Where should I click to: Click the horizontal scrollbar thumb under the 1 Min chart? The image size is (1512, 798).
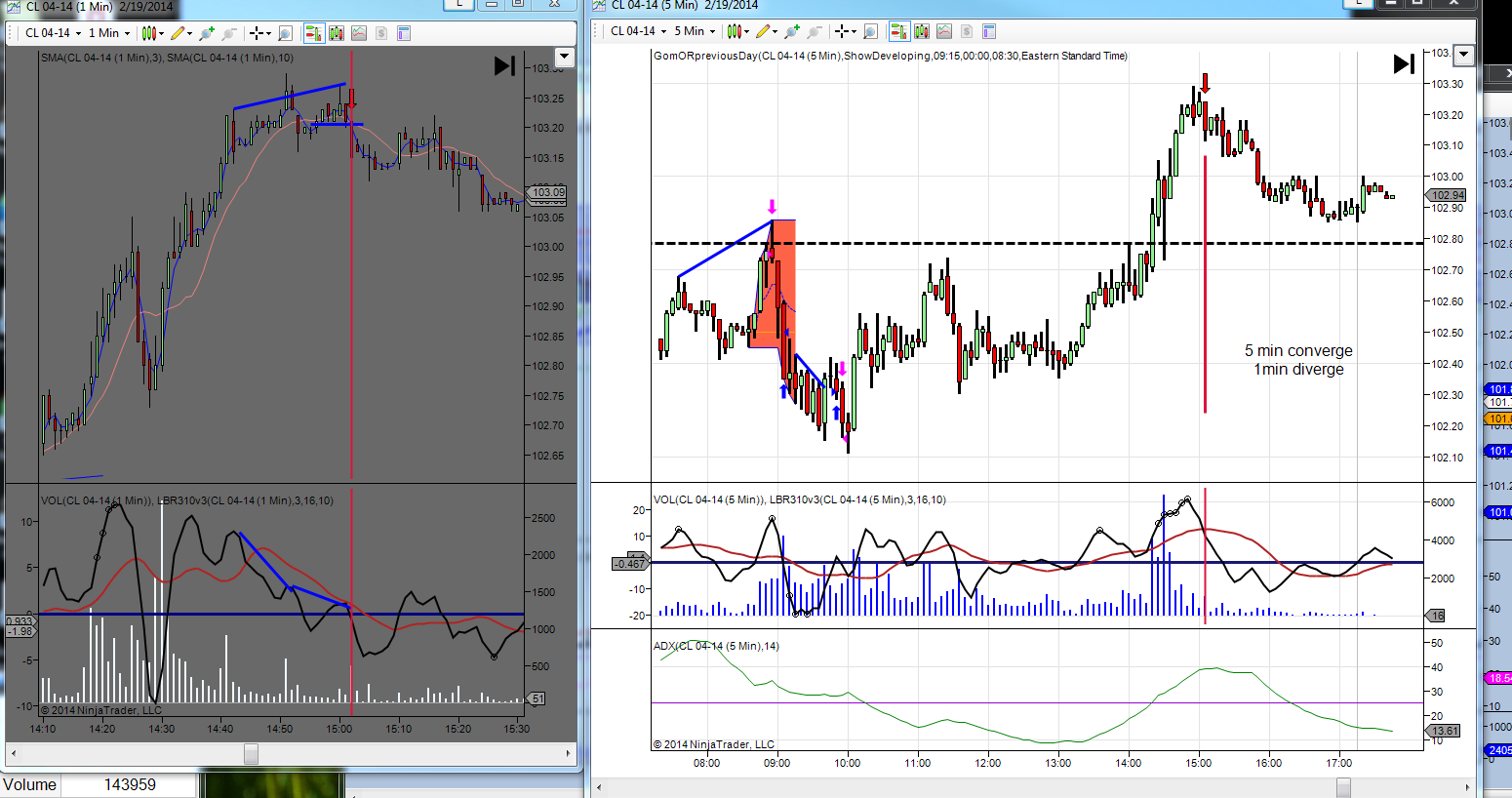coord(251,754)
